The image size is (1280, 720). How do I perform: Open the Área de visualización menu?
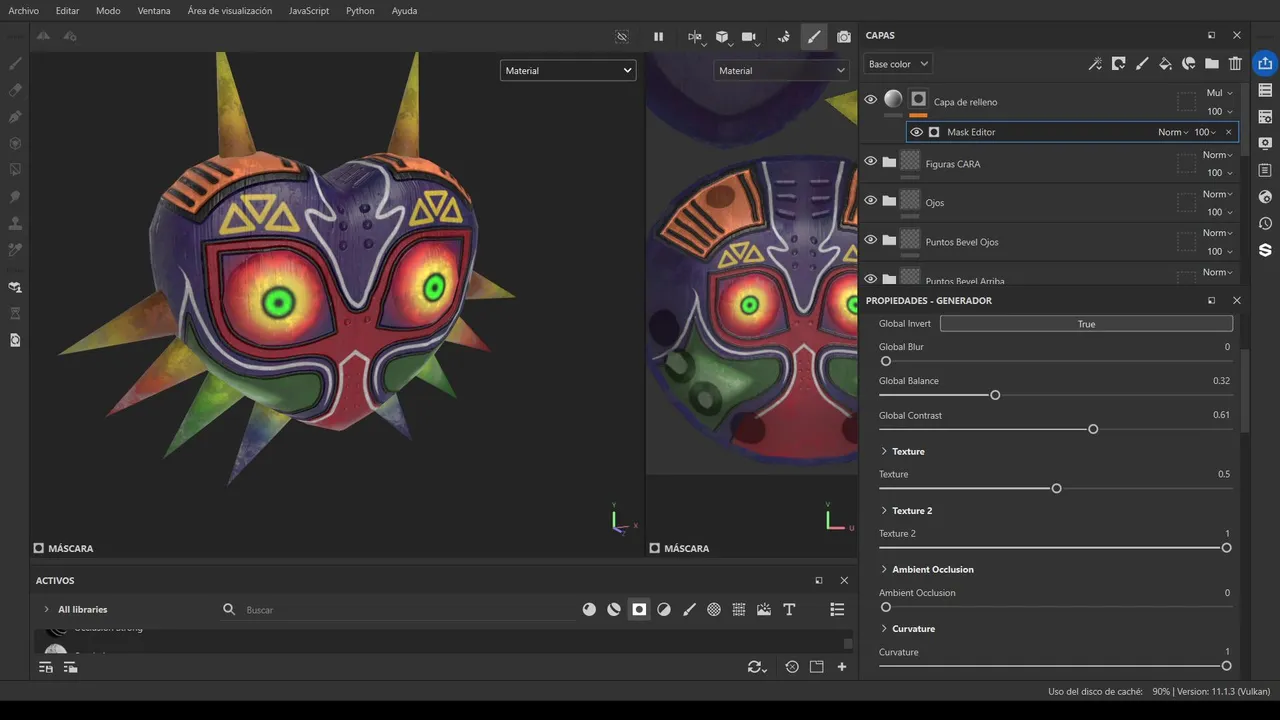(x=230, y=11)
